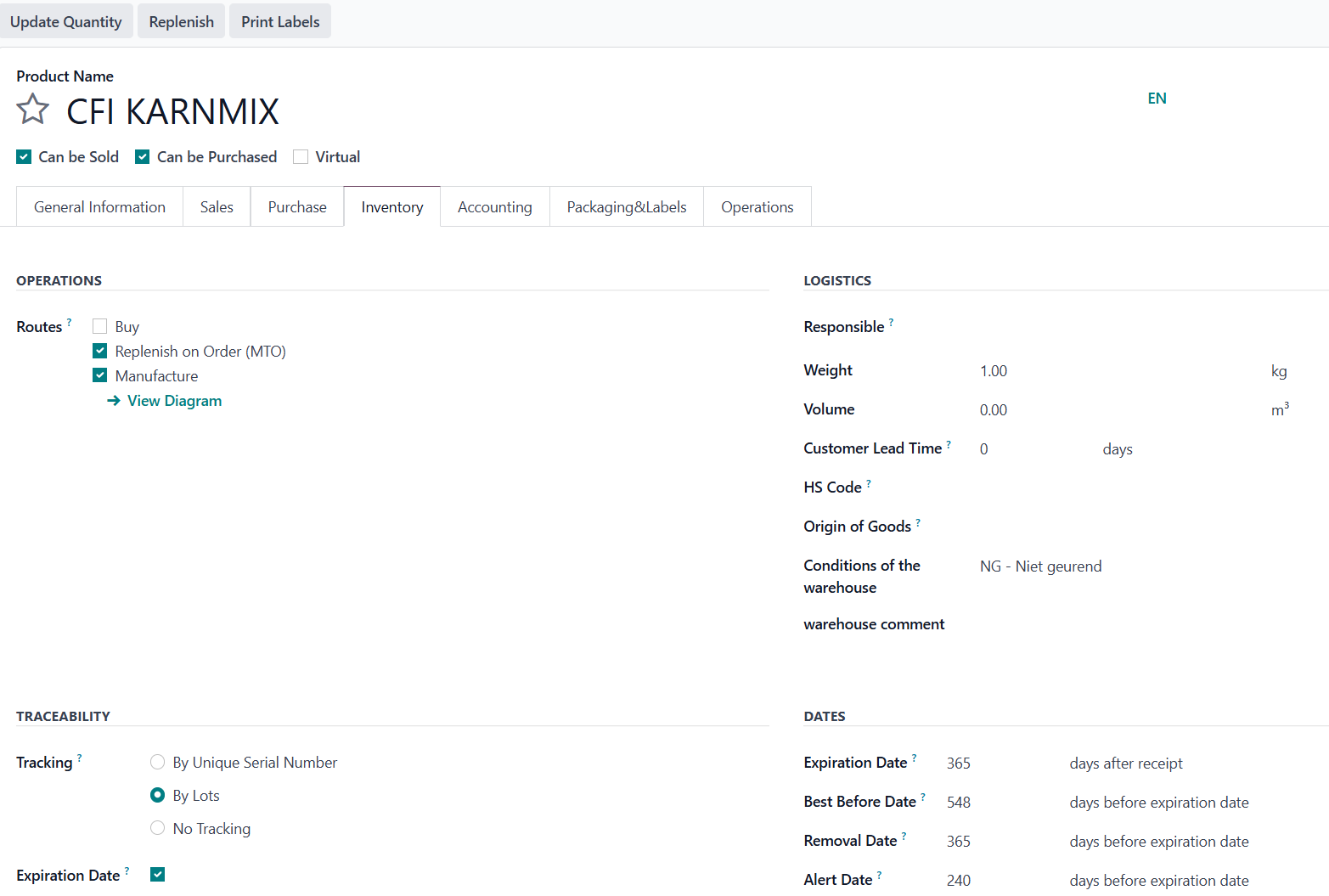The height and width of the screenshot is (896, 1329).
Task: Click the Routes help question mark
Action: tap(70, 322)
